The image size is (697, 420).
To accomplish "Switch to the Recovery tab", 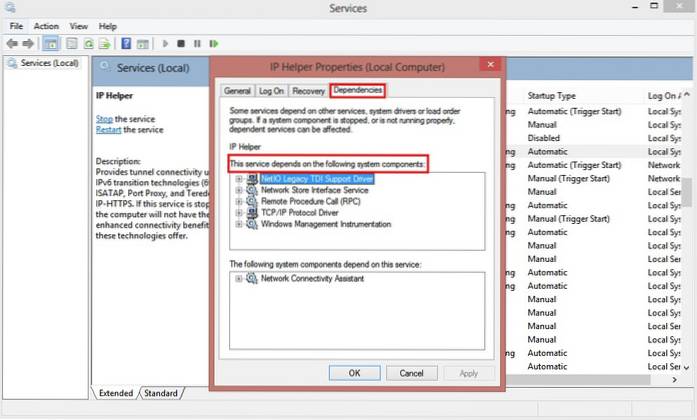I will 309,90.
